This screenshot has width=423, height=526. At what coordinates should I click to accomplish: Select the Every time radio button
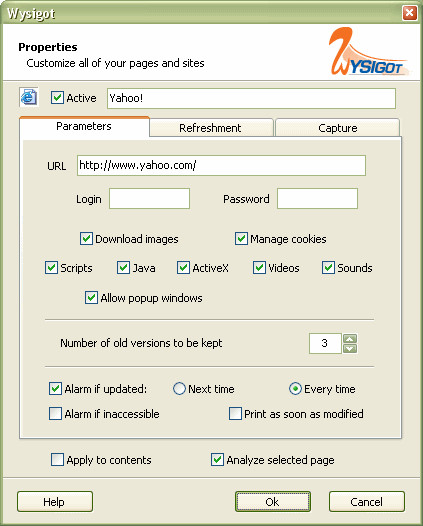tap(295, 388)
